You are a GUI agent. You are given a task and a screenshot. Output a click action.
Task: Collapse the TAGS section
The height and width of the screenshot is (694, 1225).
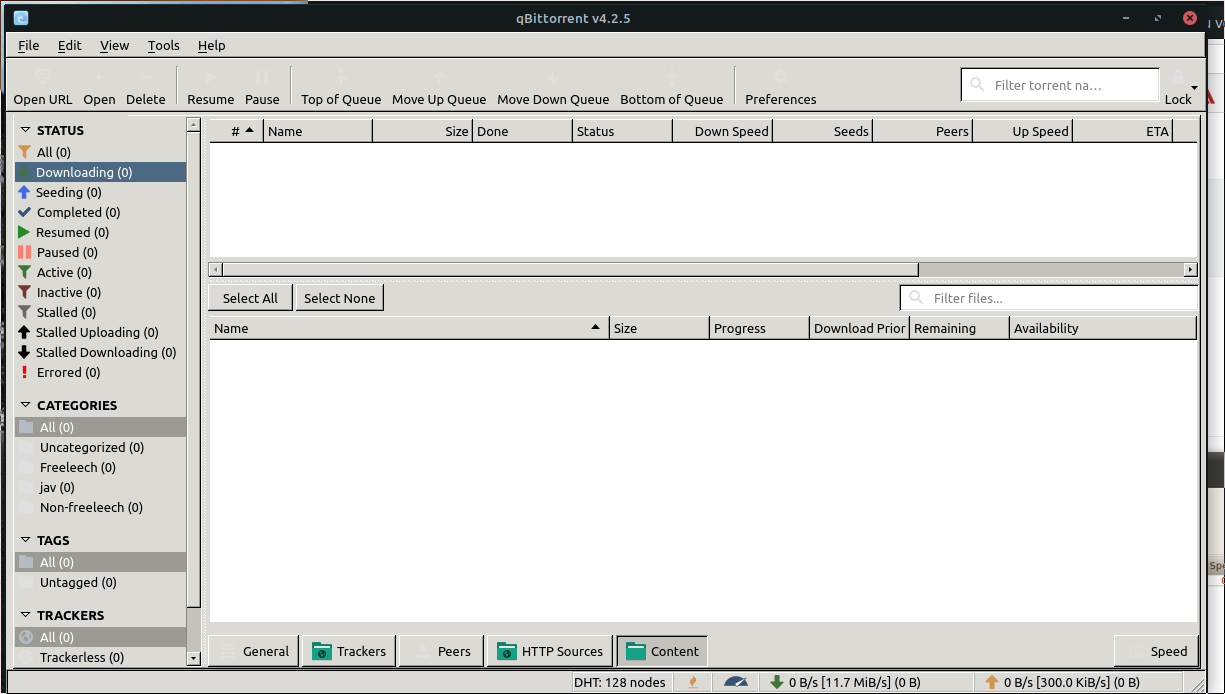click(x=25, y=540)
